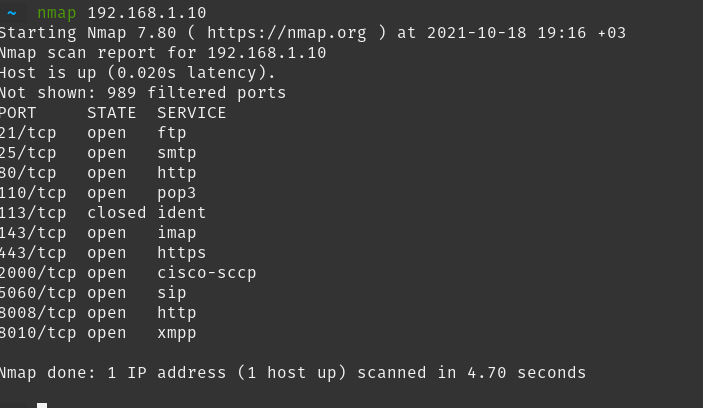Click the 110/tcp port entry
Screen dimensions: 703x408
point(32,193)
